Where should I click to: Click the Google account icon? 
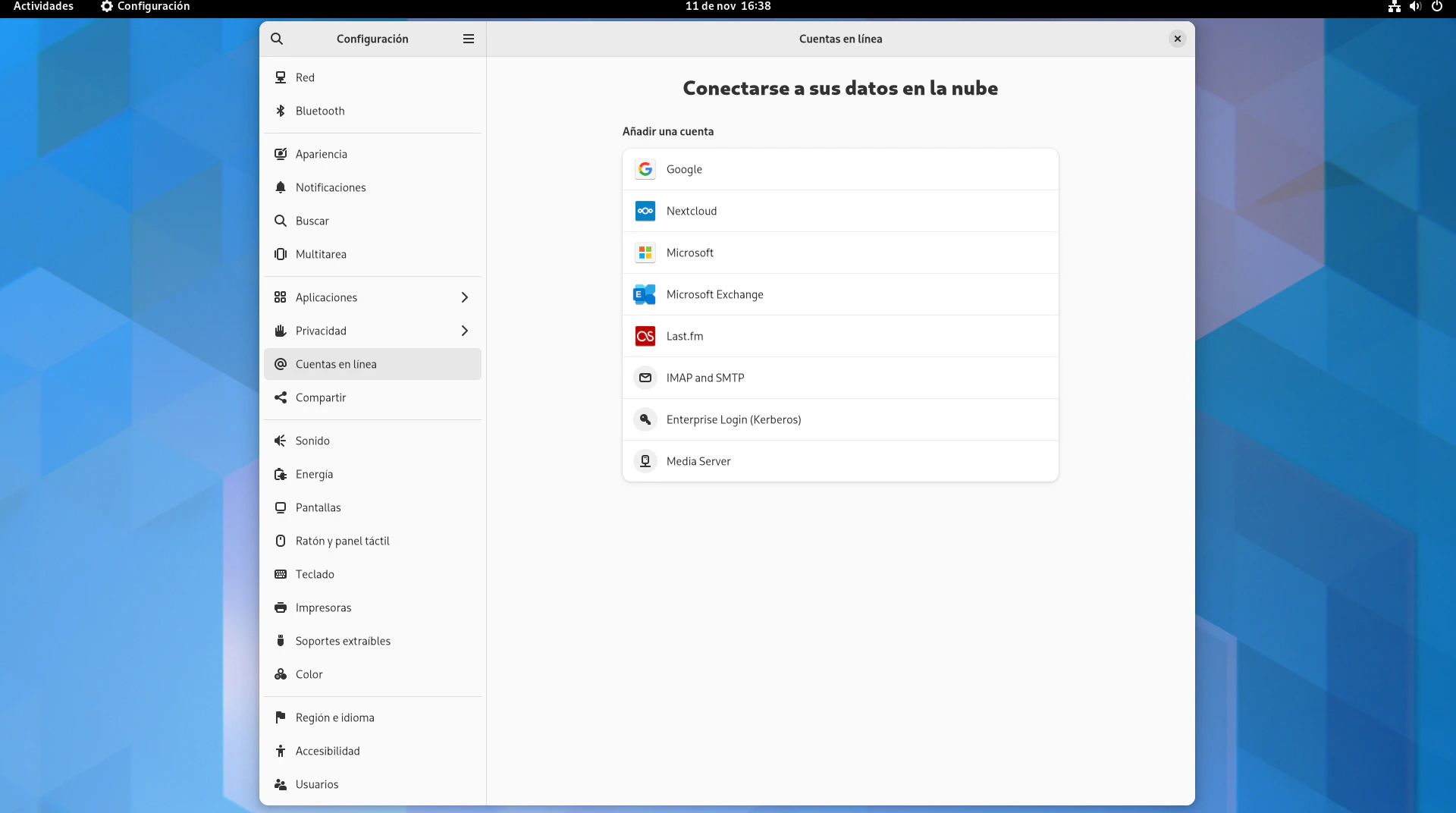pos(645,169)
